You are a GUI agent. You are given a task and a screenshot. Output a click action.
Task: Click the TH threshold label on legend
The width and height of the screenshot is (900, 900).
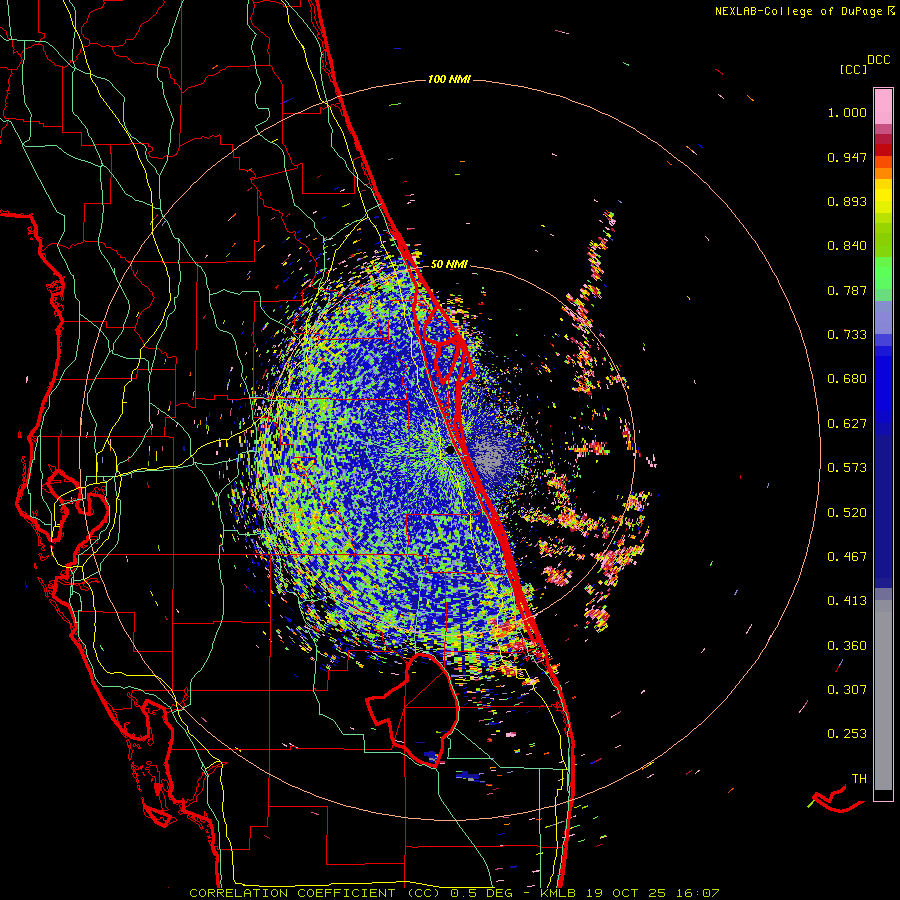(859, 779)
